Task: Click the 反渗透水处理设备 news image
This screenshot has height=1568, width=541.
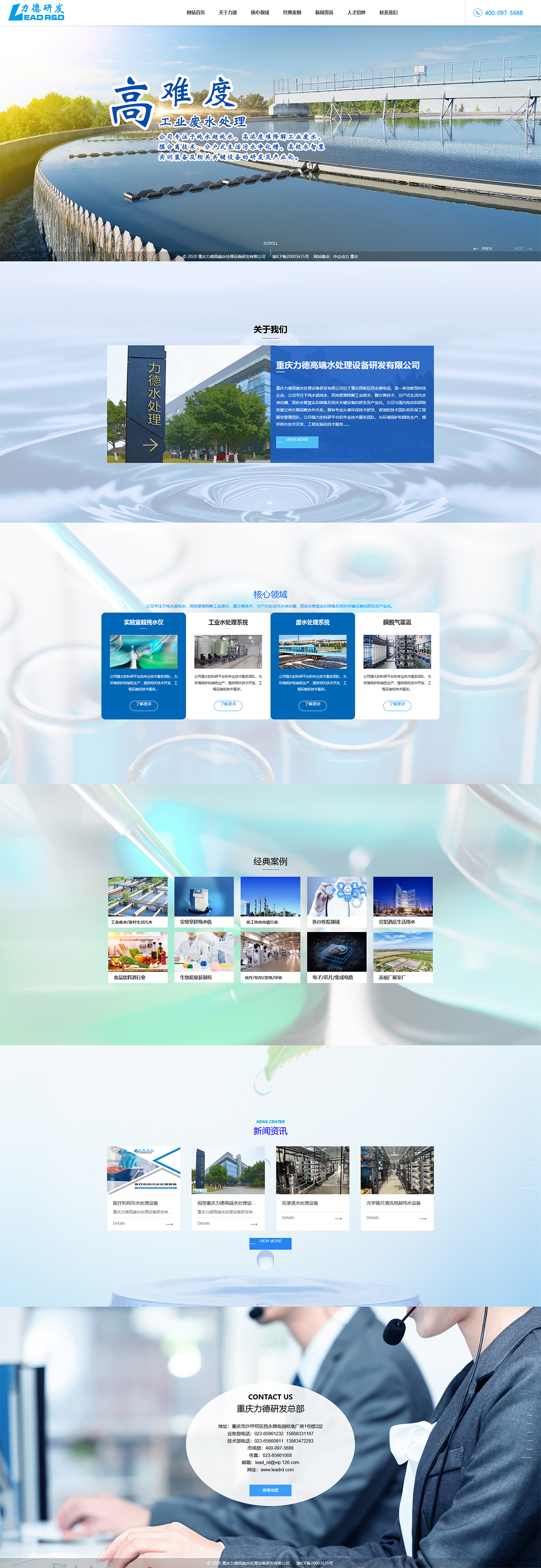Action: click(x=313, y=1171)
